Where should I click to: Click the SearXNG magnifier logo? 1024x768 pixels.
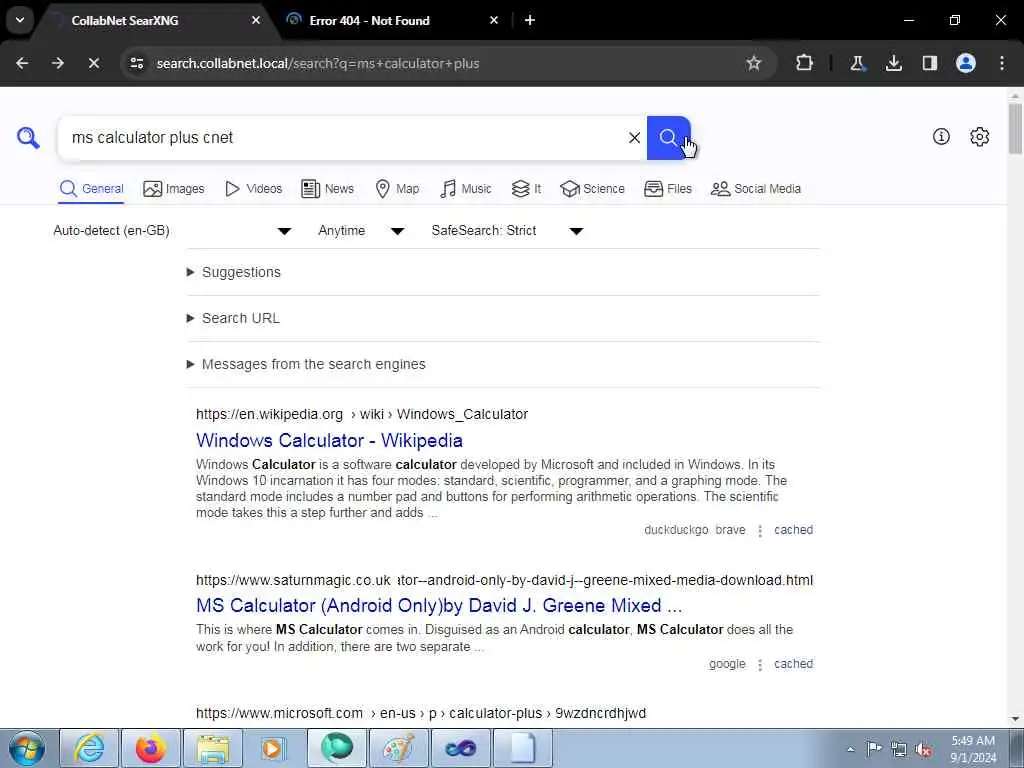pyautogui.click(x=28, y=138)
